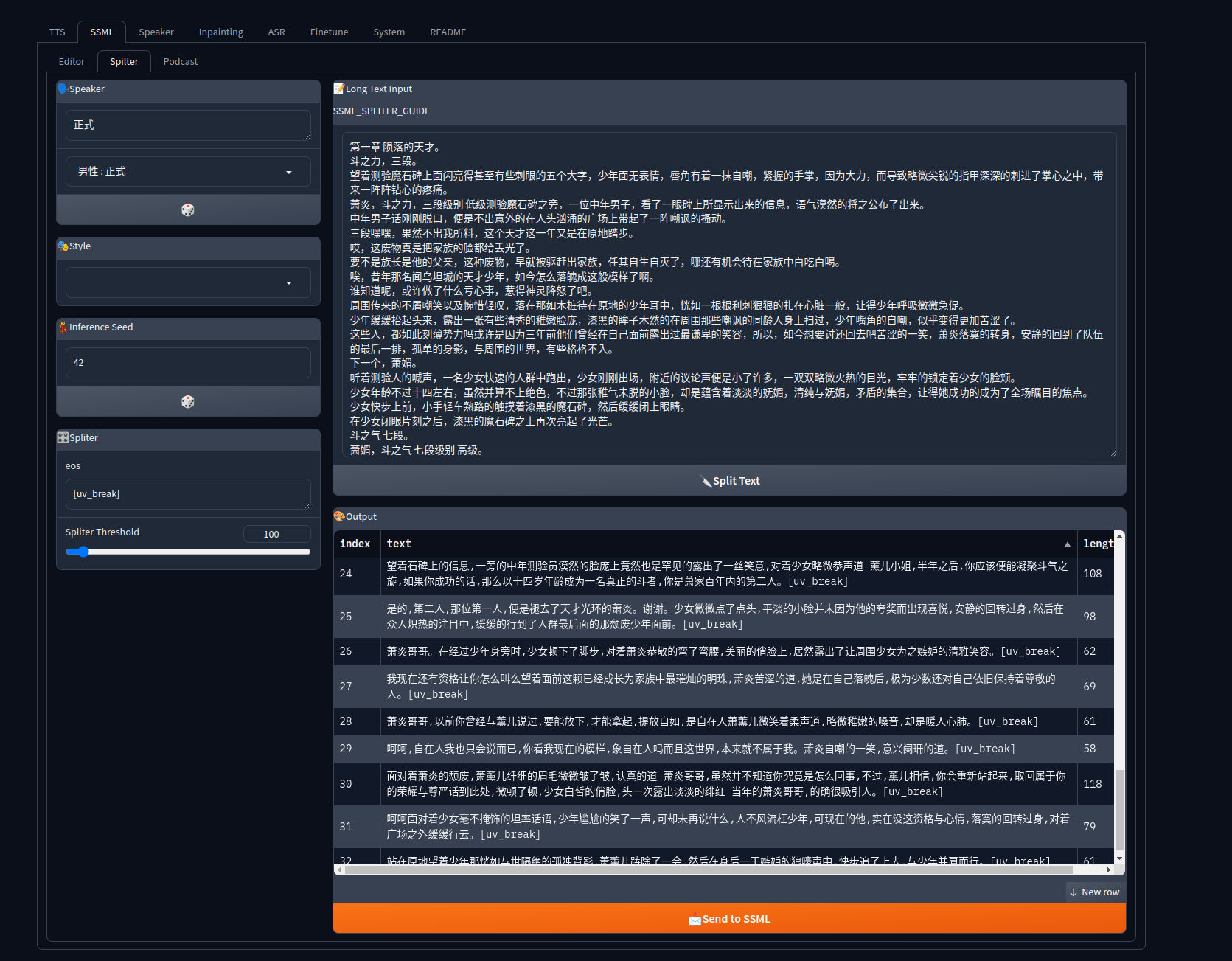Click scroll-down arrow of output table
The image size is (1232, 961).
click(x=1119, y=858)
